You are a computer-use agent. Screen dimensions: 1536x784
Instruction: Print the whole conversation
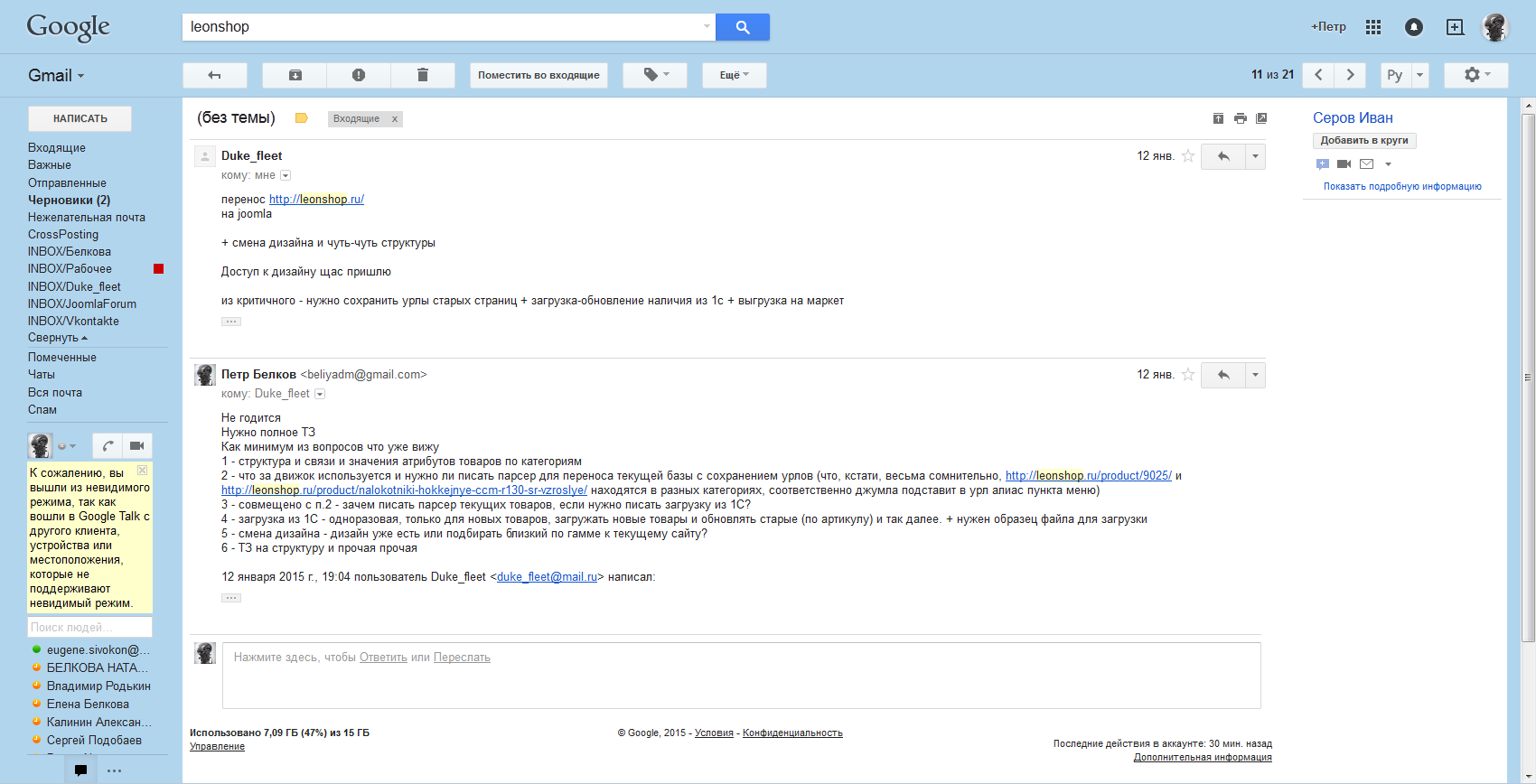pyautogui.click(x=1241, y=118)
